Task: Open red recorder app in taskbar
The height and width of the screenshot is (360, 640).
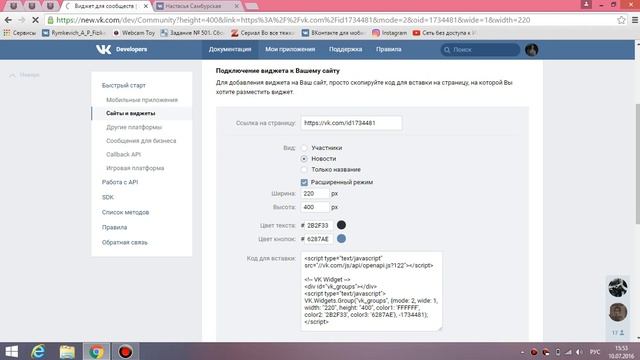Action: coord(125,351)
